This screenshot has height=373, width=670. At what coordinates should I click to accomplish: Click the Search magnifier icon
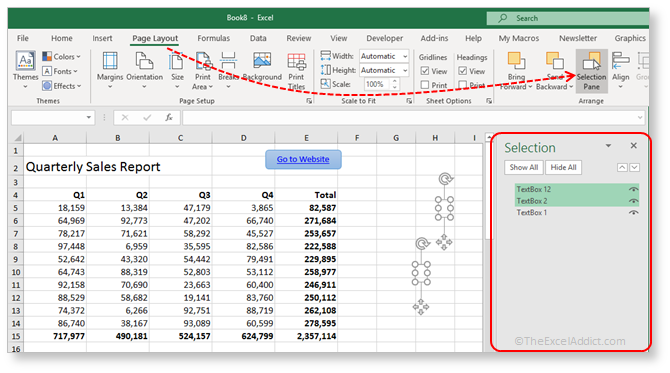pyautogui.click(x=502, y=18)
